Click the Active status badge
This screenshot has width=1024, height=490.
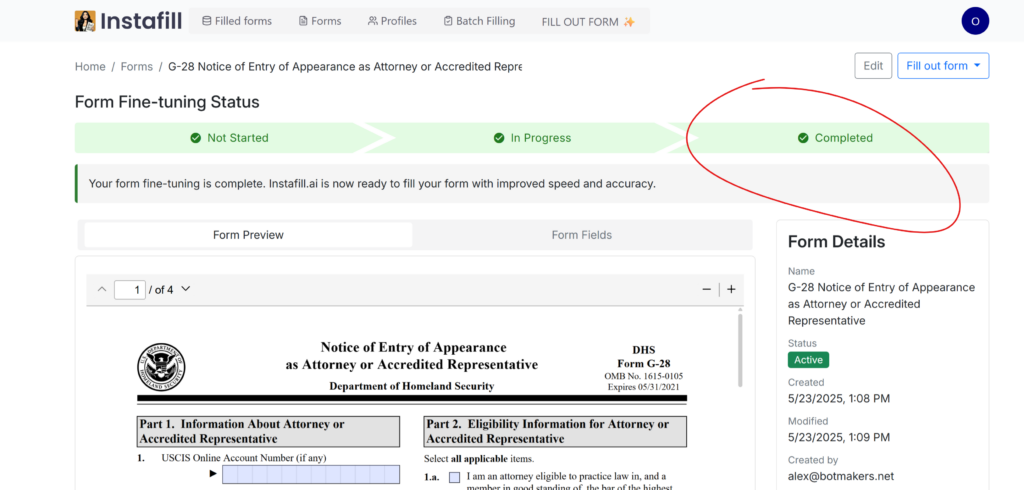pos(808,360)
